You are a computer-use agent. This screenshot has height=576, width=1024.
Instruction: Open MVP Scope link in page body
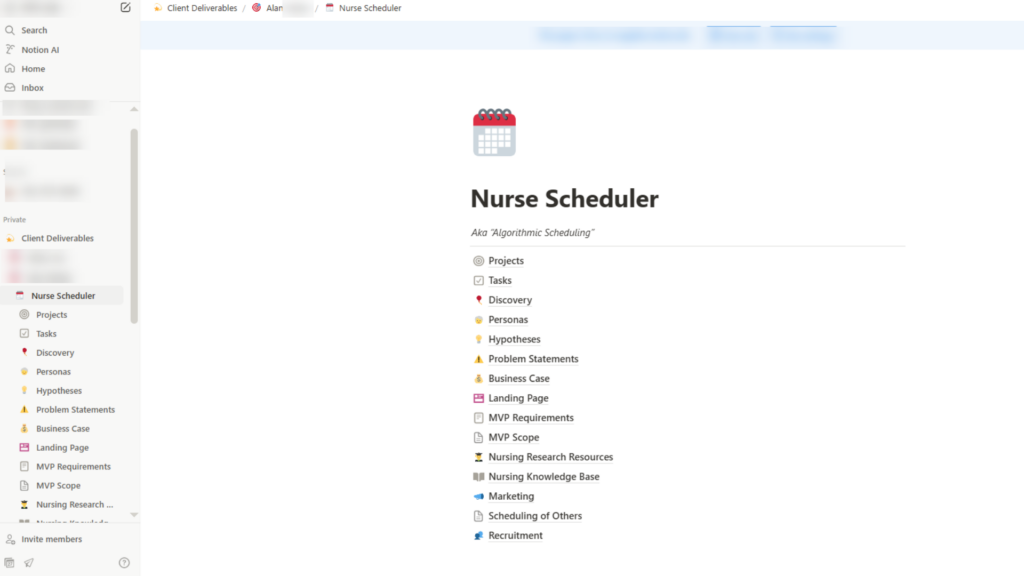(x=513, y=437)
